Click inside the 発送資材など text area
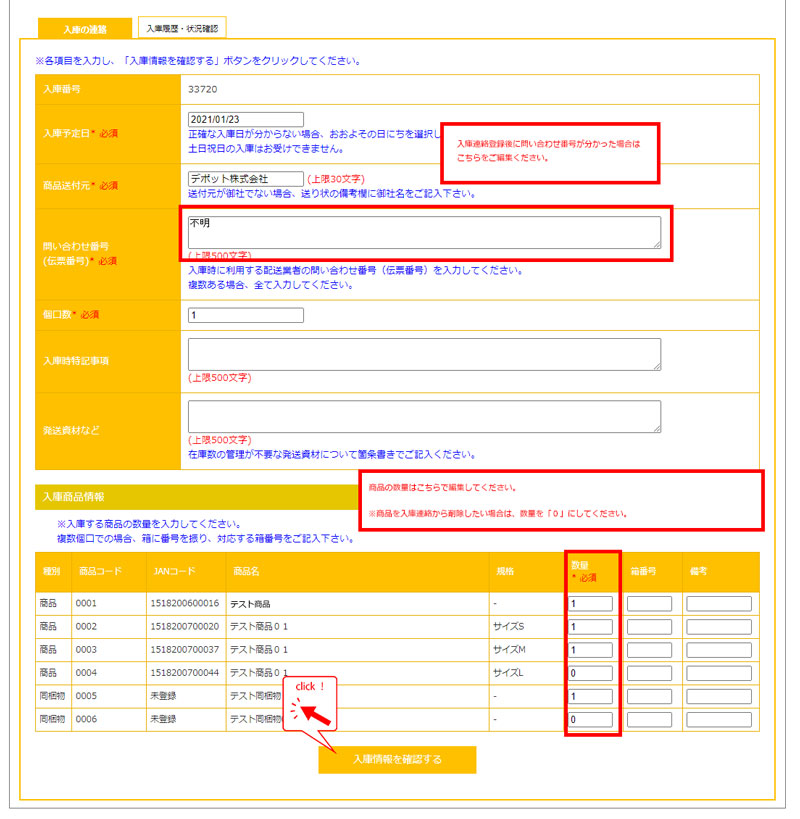Screen dimensions: 800x819 [423, 416]
